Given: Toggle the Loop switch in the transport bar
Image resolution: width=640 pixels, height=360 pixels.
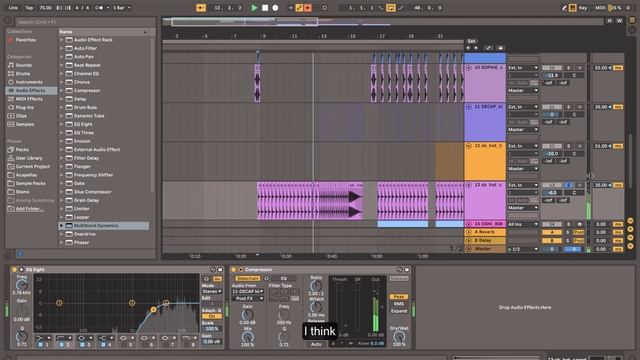Looking at the screenshot, I should pyautogui.click(x=390, y=8).
